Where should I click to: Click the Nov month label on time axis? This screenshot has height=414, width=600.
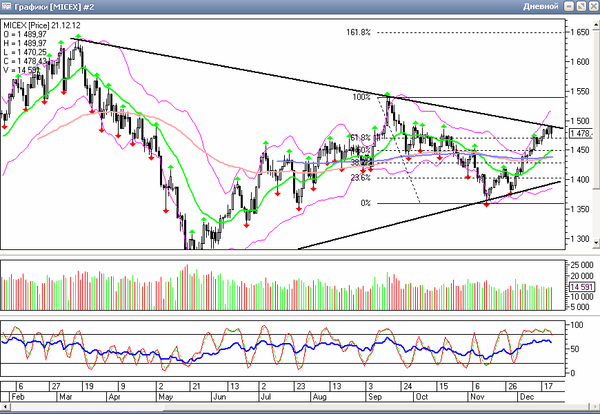click(478, 397)
